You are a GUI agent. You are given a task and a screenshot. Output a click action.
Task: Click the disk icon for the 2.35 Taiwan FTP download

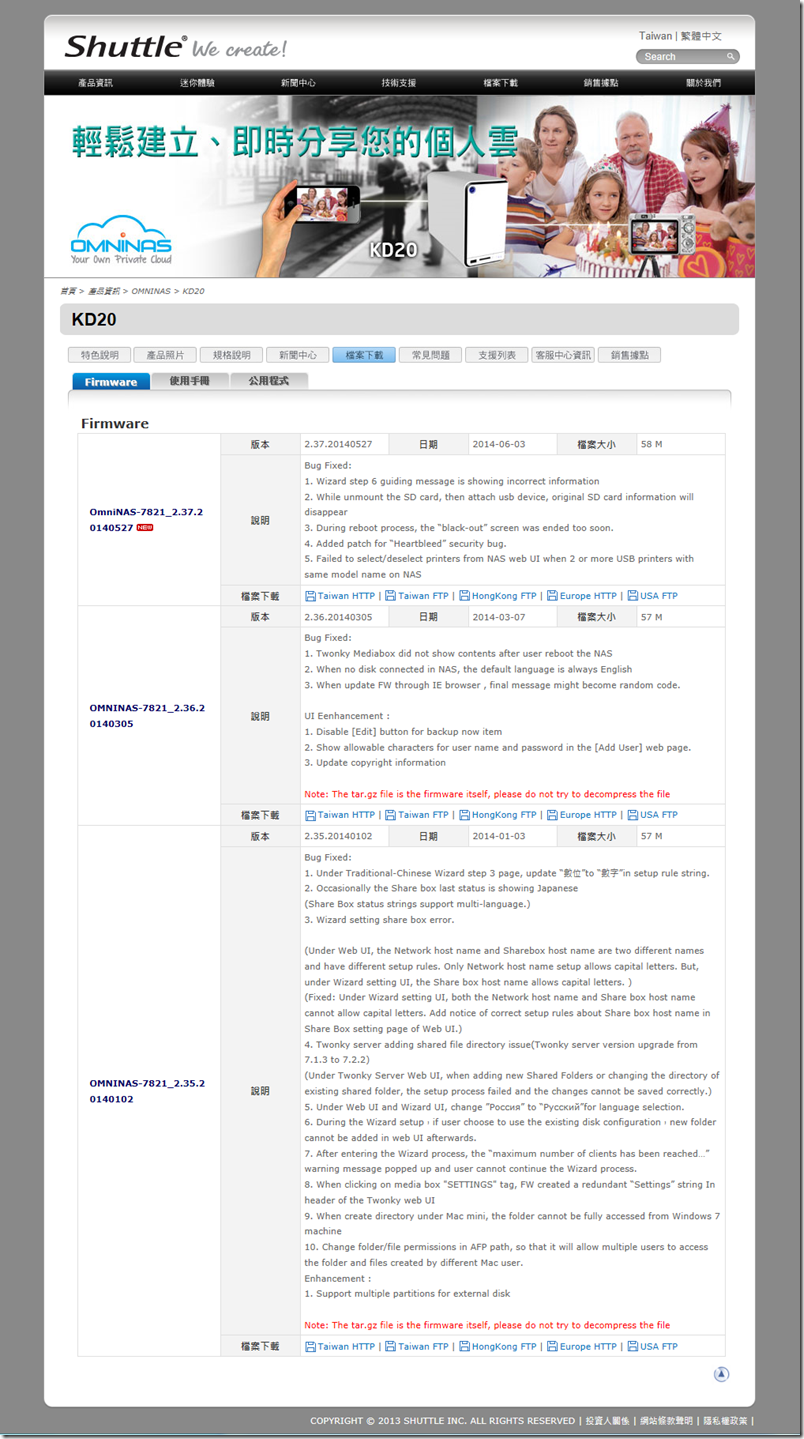pyautogui.click(x=391, y=1347)
